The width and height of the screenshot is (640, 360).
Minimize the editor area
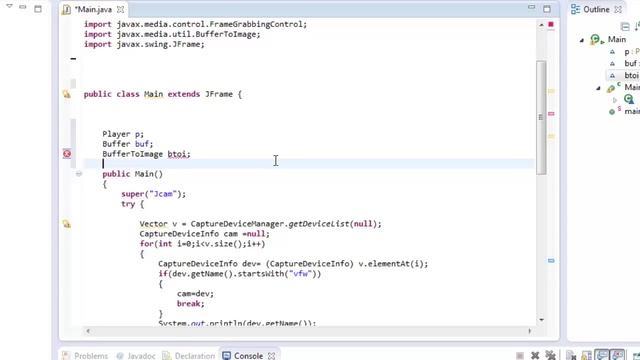click(x=531, y=7)
